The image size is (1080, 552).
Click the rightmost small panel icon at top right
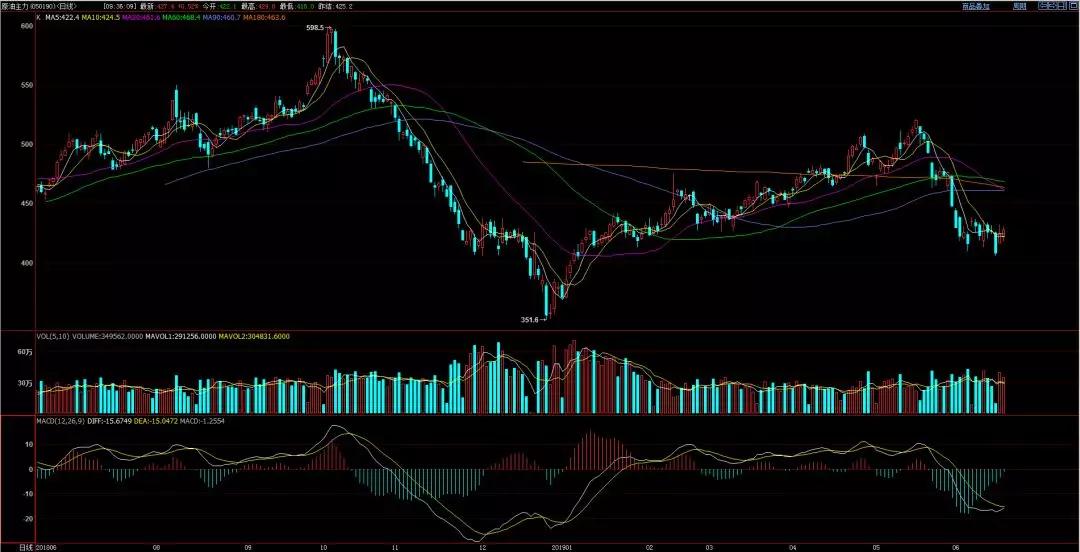1071,6
